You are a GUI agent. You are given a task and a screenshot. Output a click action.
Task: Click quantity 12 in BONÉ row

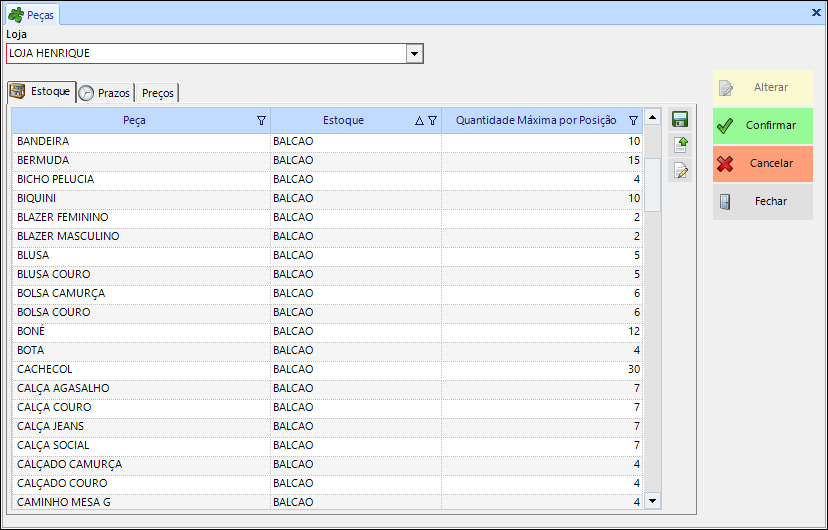[634, 332]
